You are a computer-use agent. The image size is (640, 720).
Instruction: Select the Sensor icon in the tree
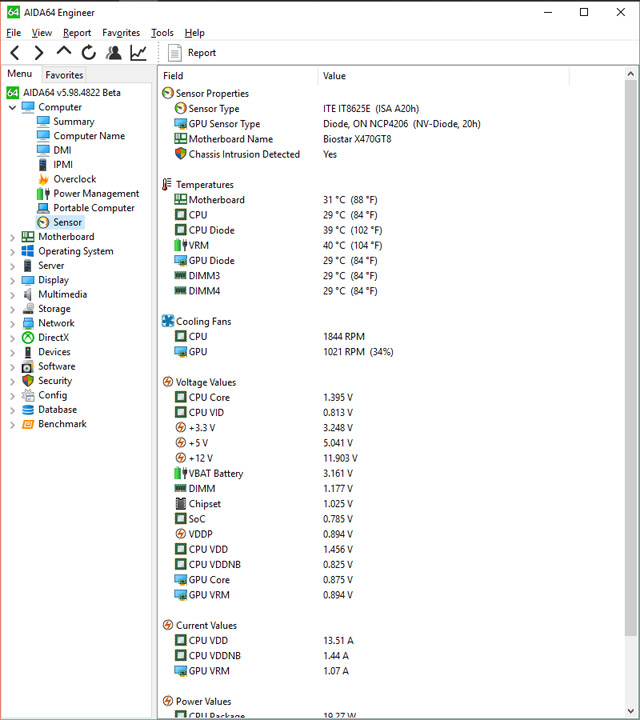pos(43,222)
